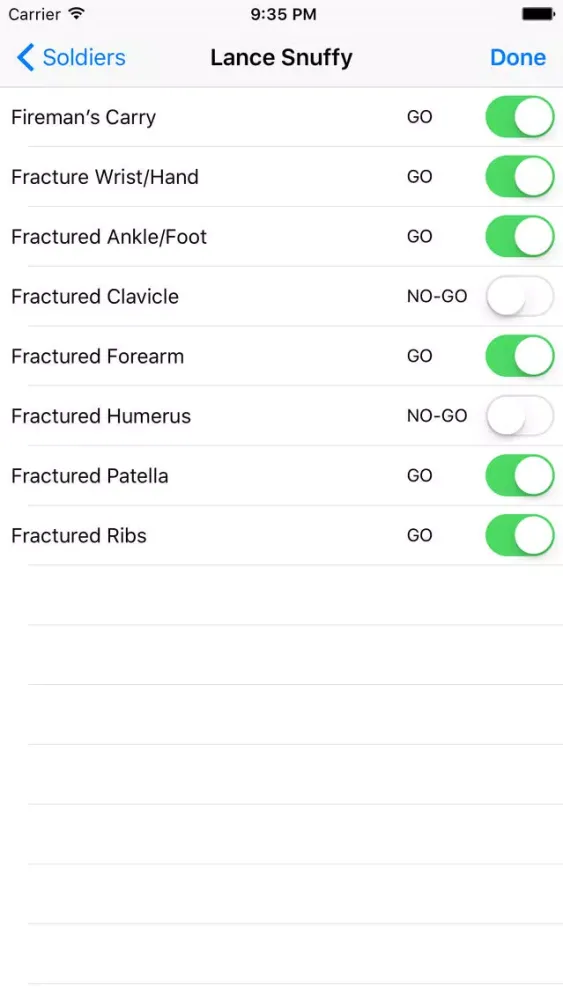Disable the Fractured Ankle/Foot toggle
This screenshot has width=563, height=1000.
[x=520, y=237]
